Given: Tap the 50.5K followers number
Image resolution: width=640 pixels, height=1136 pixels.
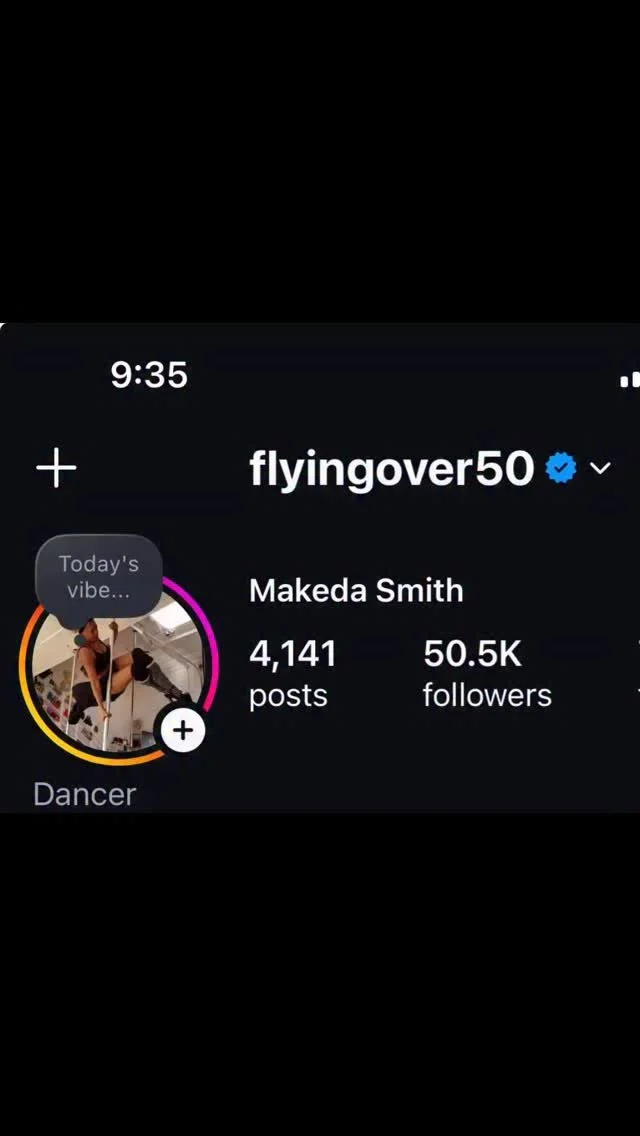Looking at the screenshot, I should (473, 655).
